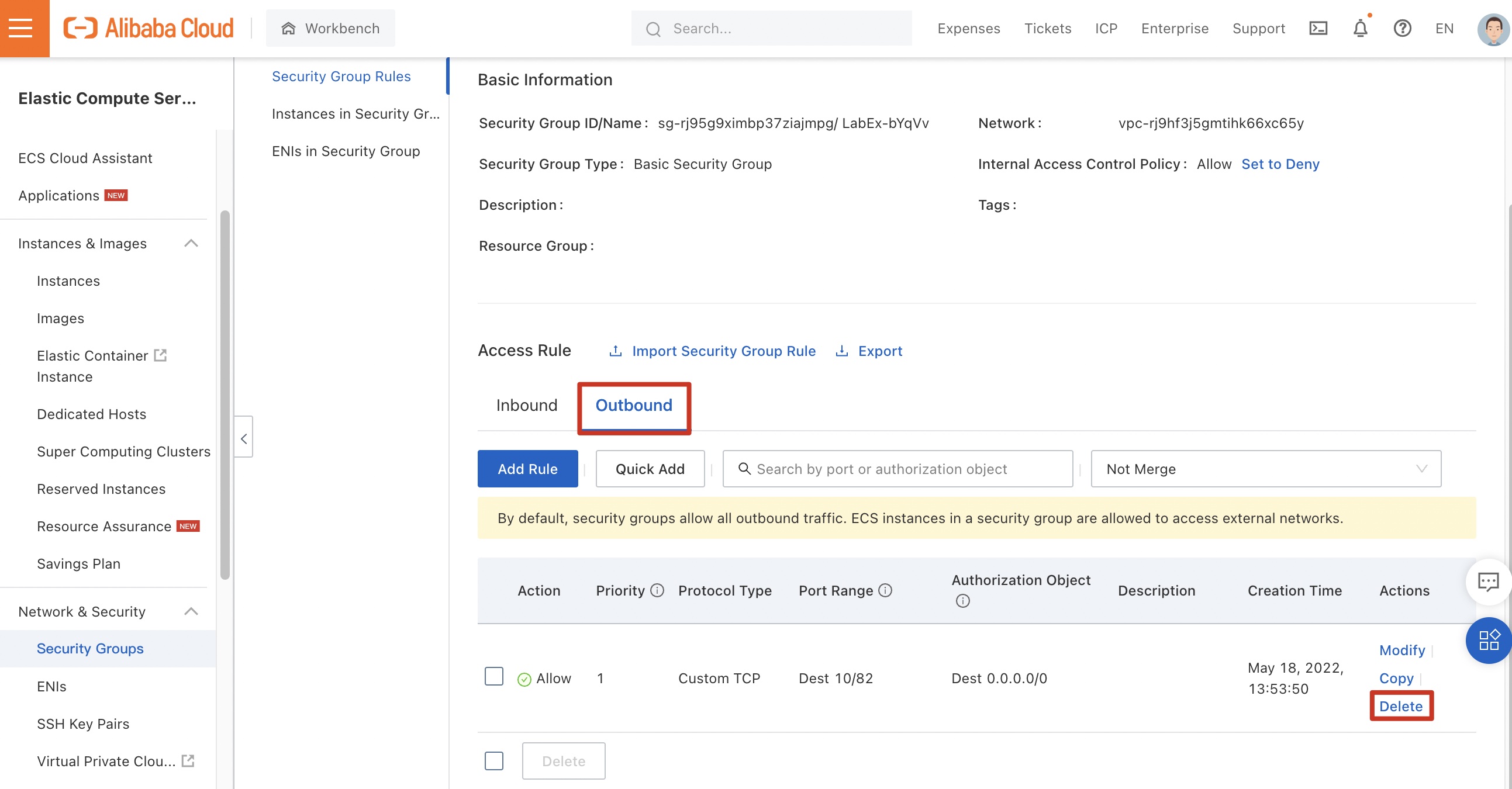Open the feedback chat bubble icon
The image size is (1512, 789).
(x=1488, y=582)
